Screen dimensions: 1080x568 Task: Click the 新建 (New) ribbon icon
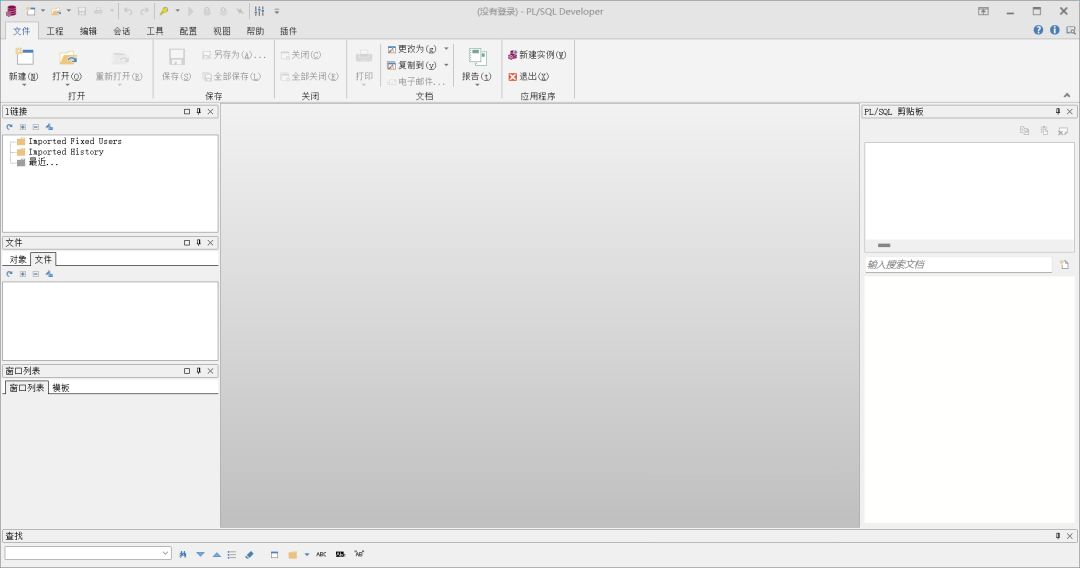(24, 57)
